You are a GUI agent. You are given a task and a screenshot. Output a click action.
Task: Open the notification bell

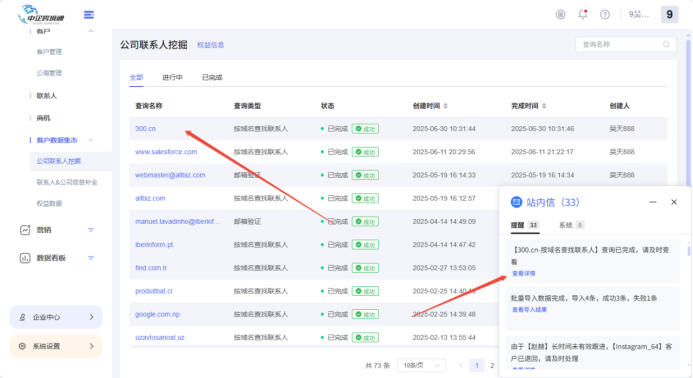(583, 15)
